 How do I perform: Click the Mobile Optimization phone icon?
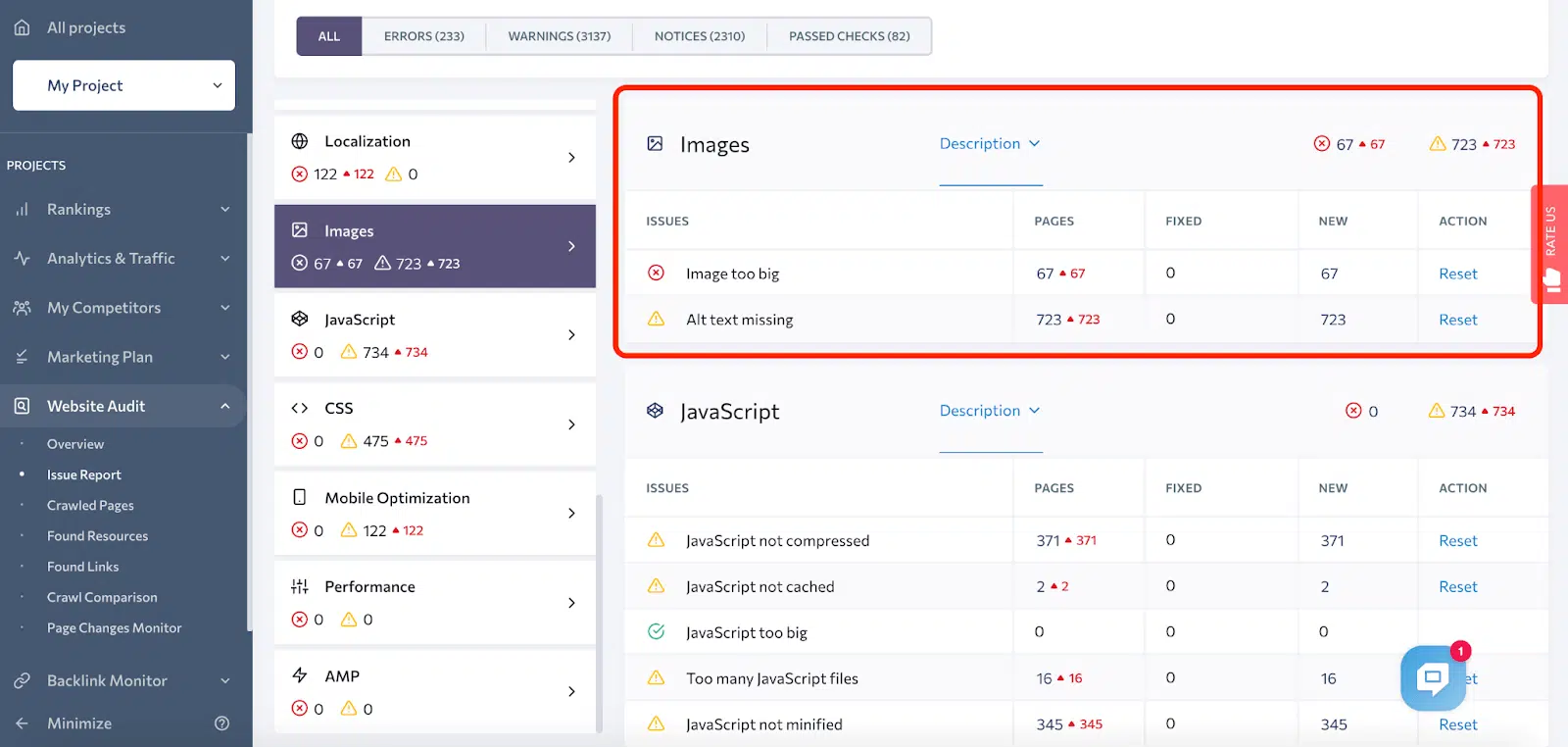(300, 497)
